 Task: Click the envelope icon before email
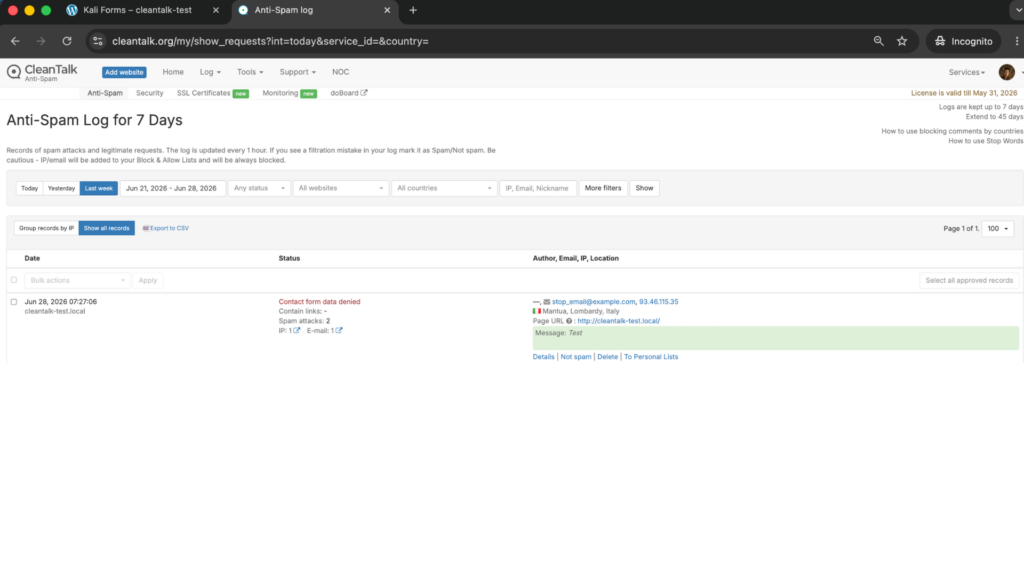tap(547, 302)
